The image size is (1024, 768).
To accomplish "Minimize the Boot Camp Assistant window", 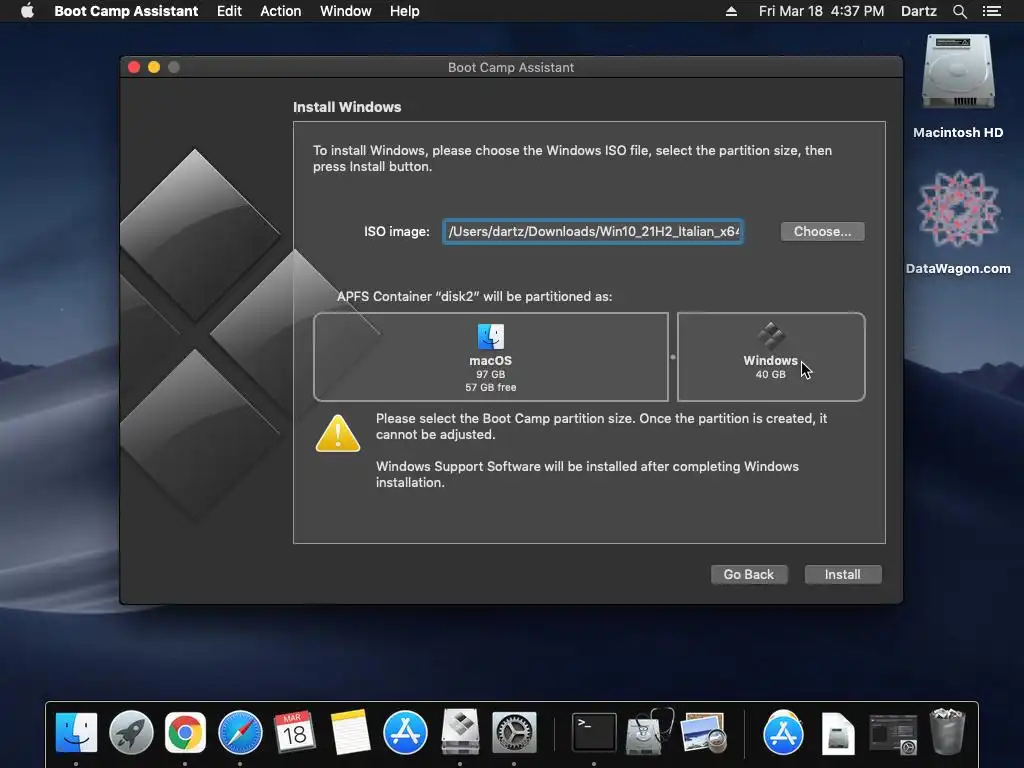I will [154, 67].
